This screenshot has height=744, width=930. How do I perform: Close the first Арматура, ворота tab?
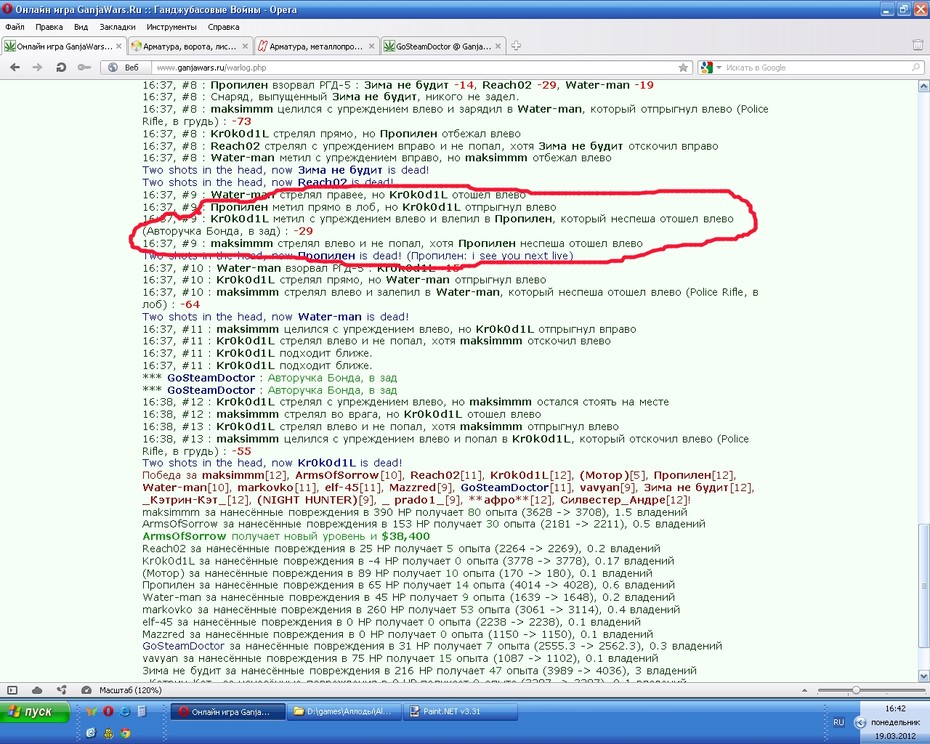[246, 46]
